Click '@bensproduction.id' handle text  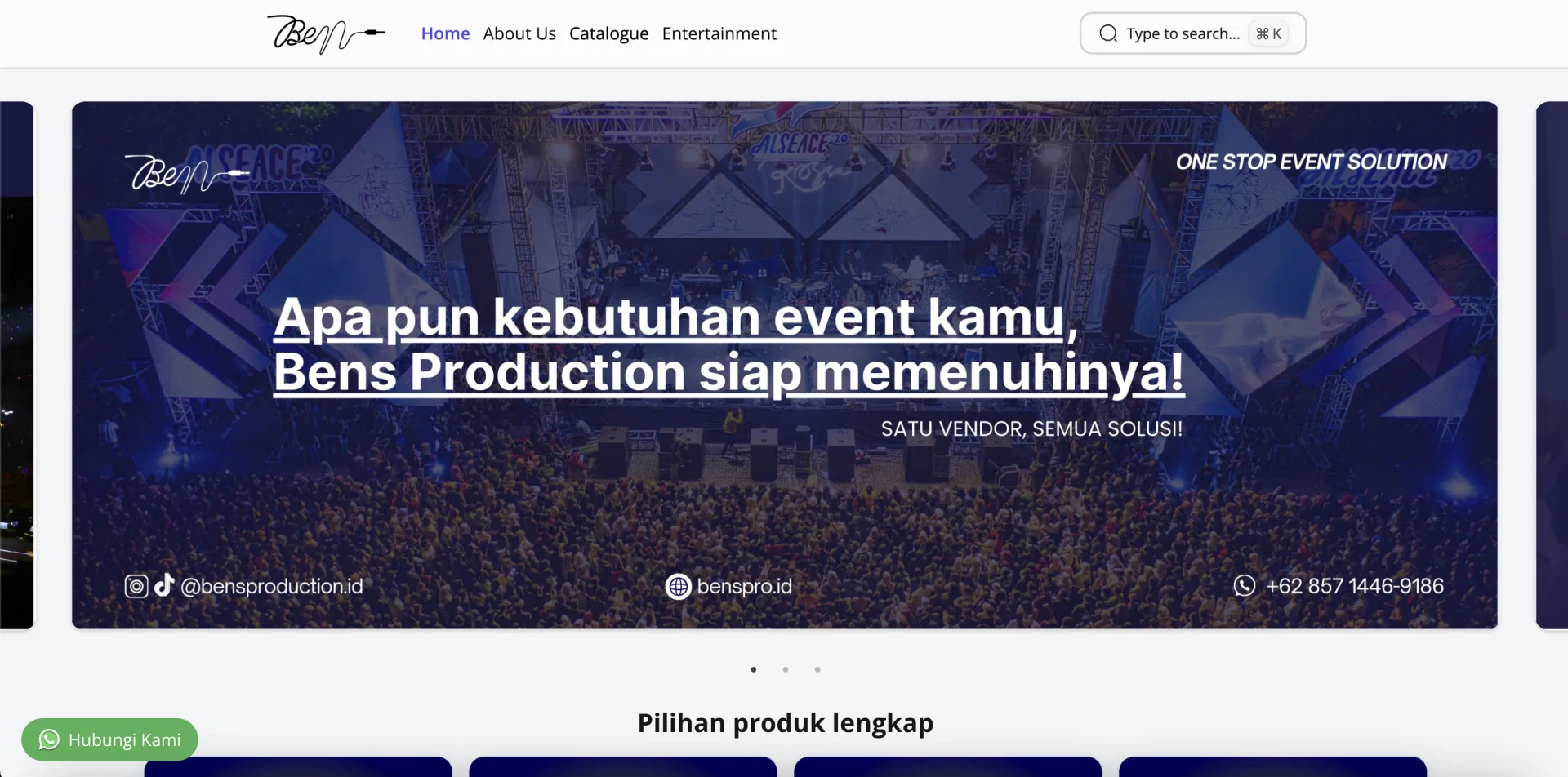click(272, 586)
